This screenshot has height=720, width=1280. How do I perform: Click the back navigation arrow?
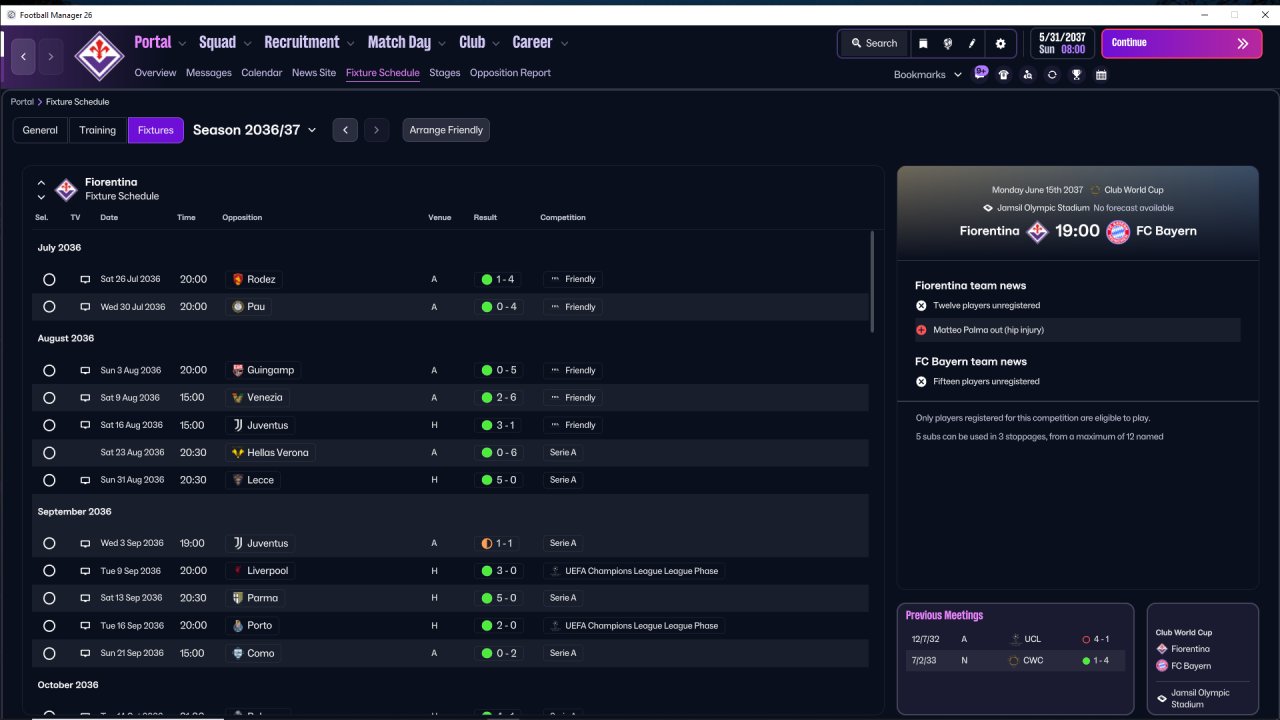(23, 57)
